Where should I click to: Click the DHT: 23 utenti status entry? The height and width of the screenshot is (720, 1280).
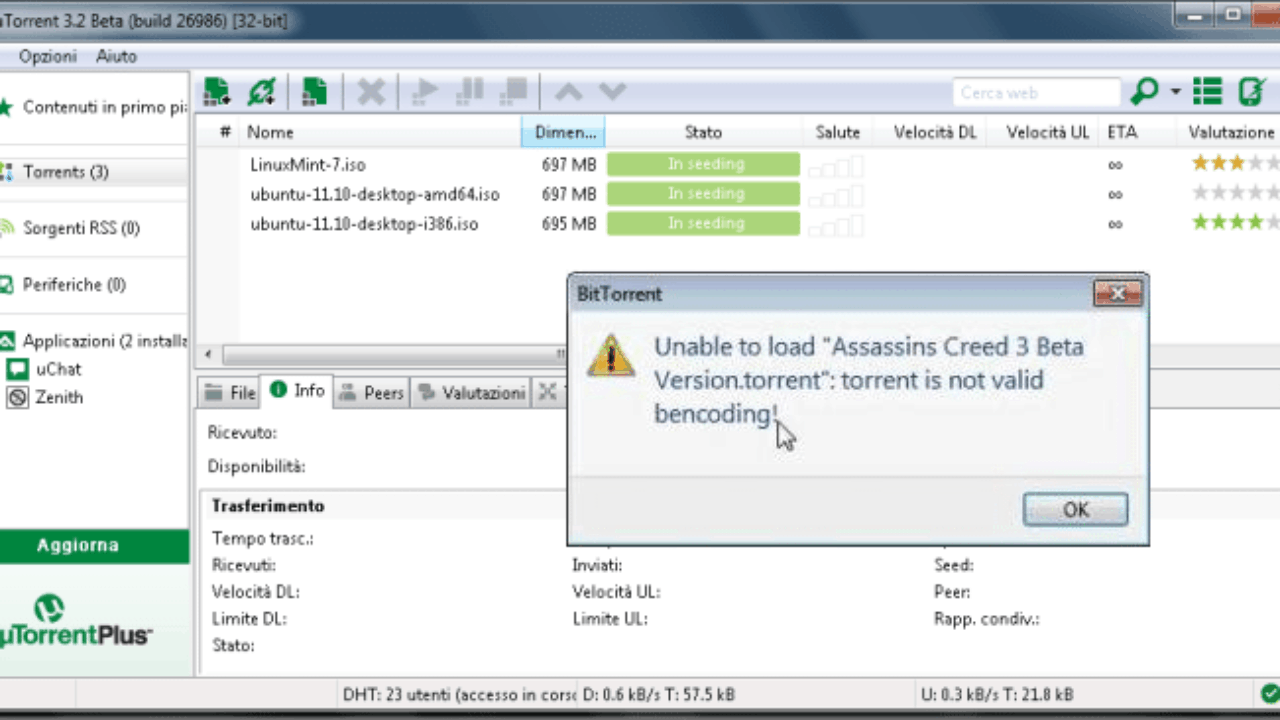click(x=459, y=694)
